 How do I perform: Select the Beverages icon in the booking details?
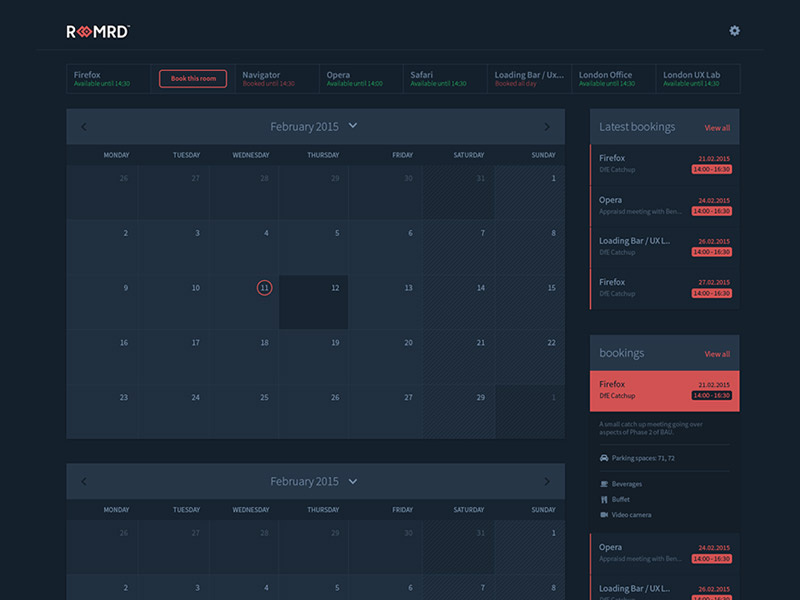(x=603, y=482)
